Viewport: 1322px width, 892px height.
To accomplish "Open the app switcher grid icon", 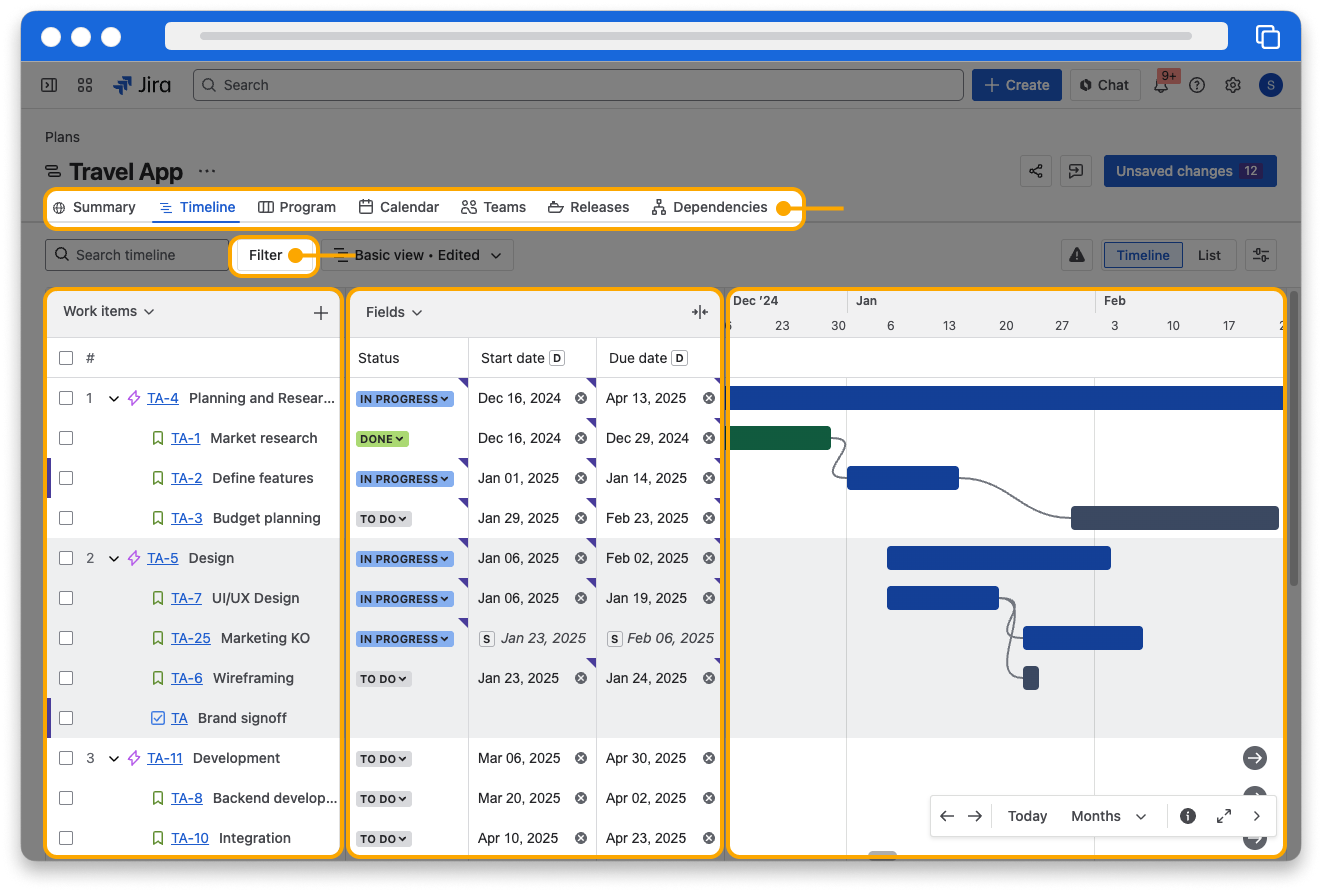I will (85, 85).
